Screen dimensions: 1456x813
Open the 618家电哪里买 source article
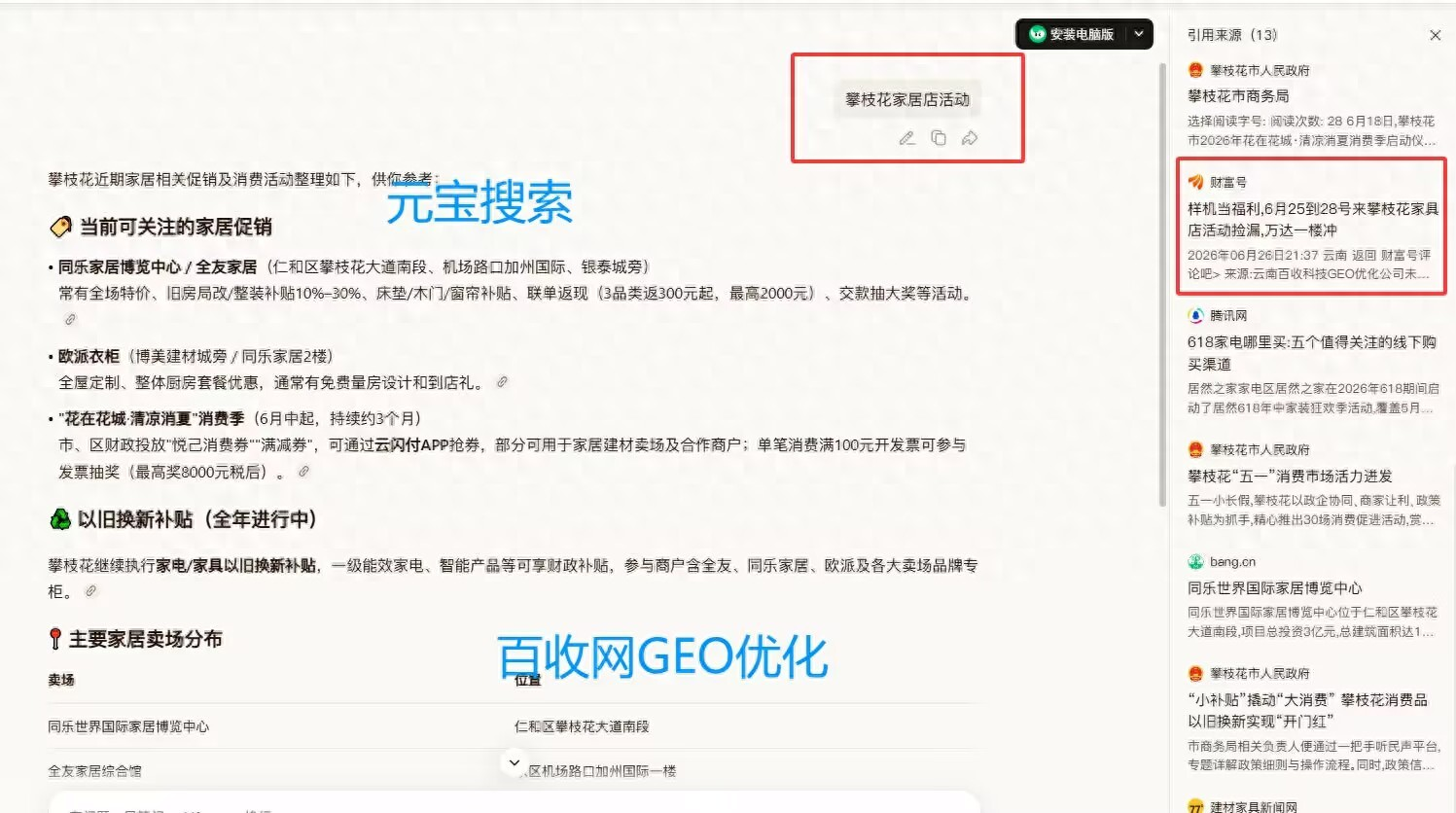[x=1312, y=353]
